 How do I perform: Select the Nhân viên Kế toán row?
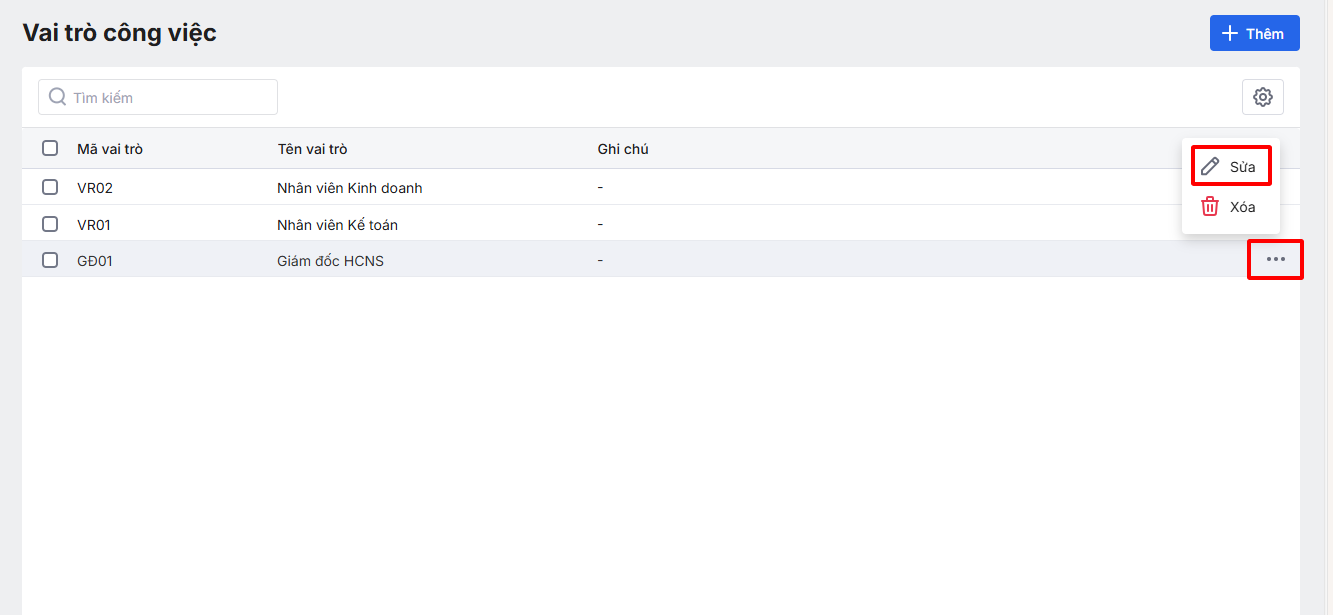337,225
